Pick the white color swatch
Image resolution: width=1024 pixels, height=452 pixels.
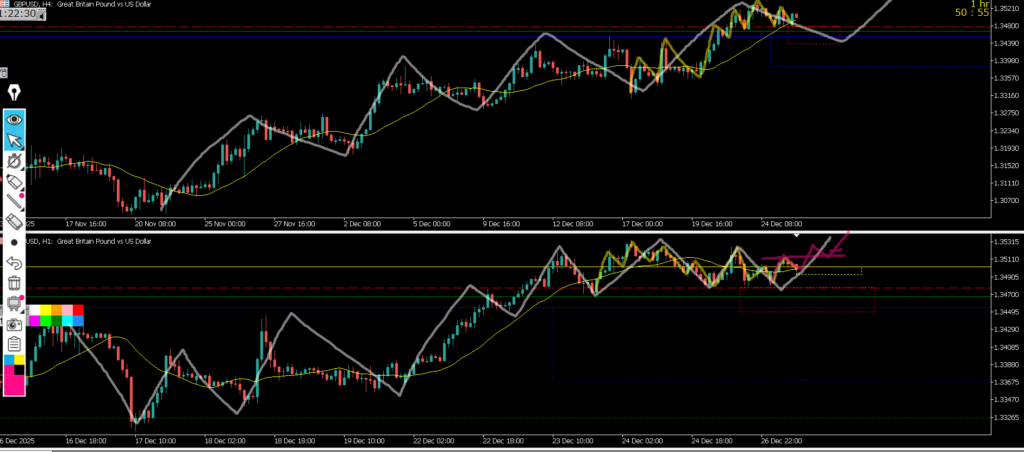coord(35,310)
